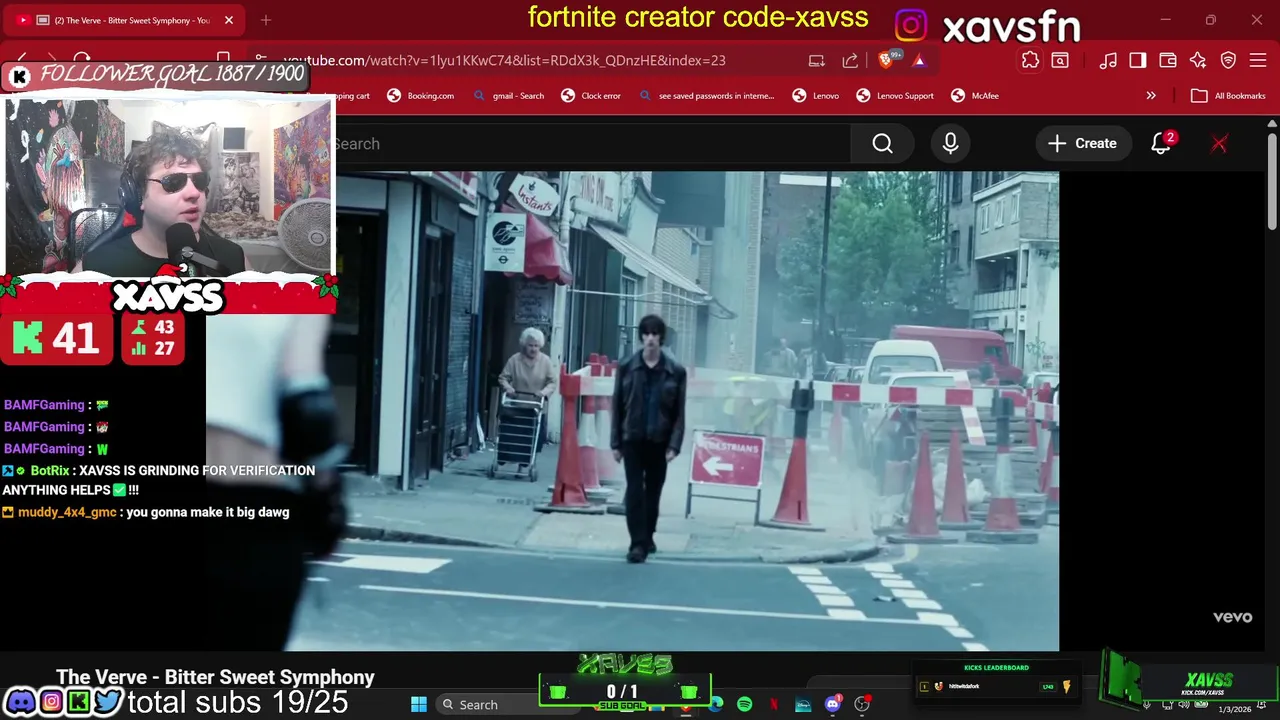Open YouTube notifications bell
This screenshot has width=1280, height=720.
[1161, 143]
